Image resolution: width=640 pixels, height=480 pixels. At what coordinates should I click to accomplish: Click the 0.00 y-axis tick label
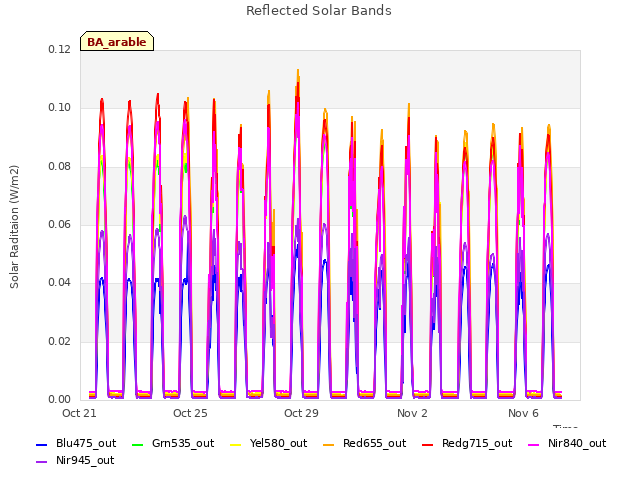click(x=60, y=399)
